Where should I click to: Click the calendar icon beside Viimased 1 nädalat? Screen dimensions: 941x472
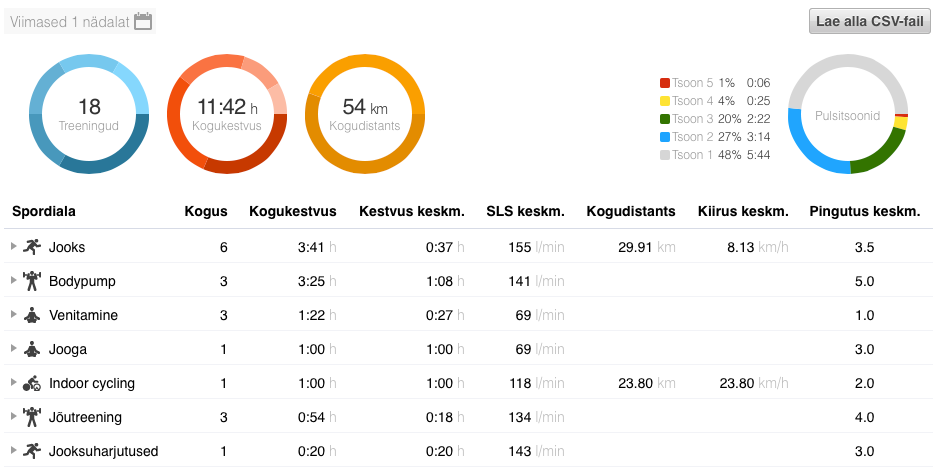tap(143, 21)
